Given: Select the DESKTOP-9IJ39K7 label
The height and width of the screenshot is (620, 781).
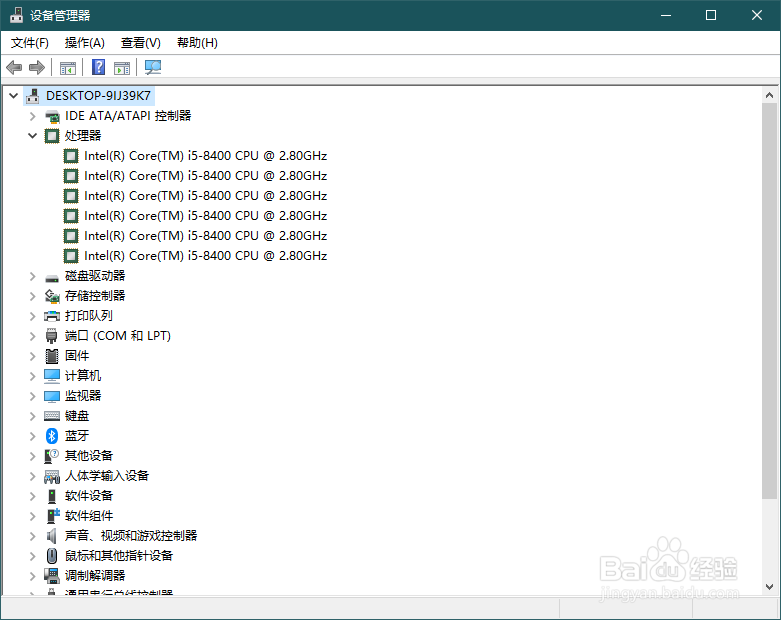Looking at the screenshot, I should coord(99,96).
